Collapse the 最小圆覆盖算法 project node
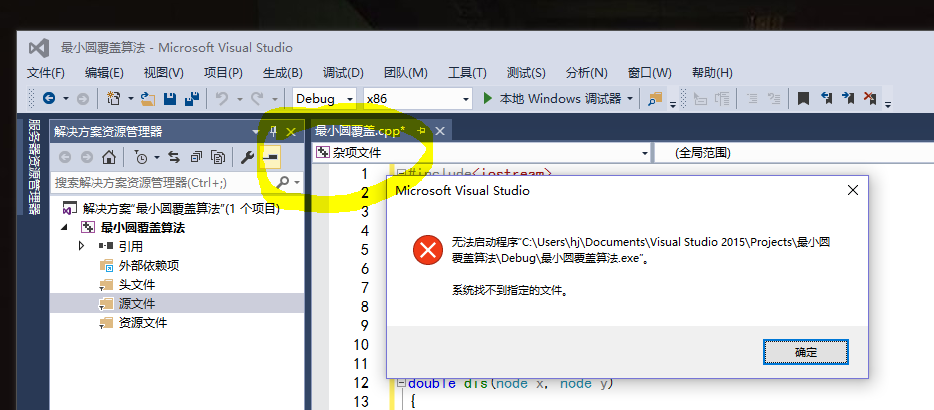This screenshot has height=410, width=934. [x=64, y=228]
